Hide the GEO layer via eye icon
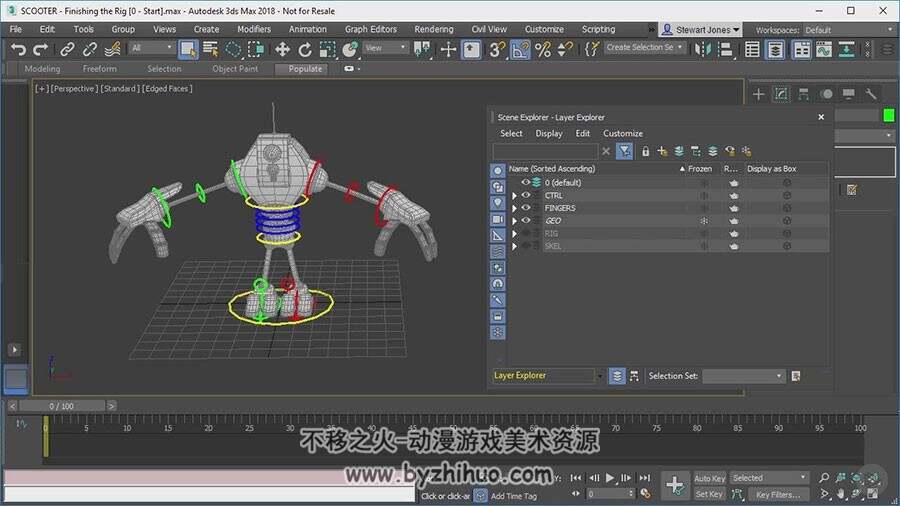 tap(526, 220)
